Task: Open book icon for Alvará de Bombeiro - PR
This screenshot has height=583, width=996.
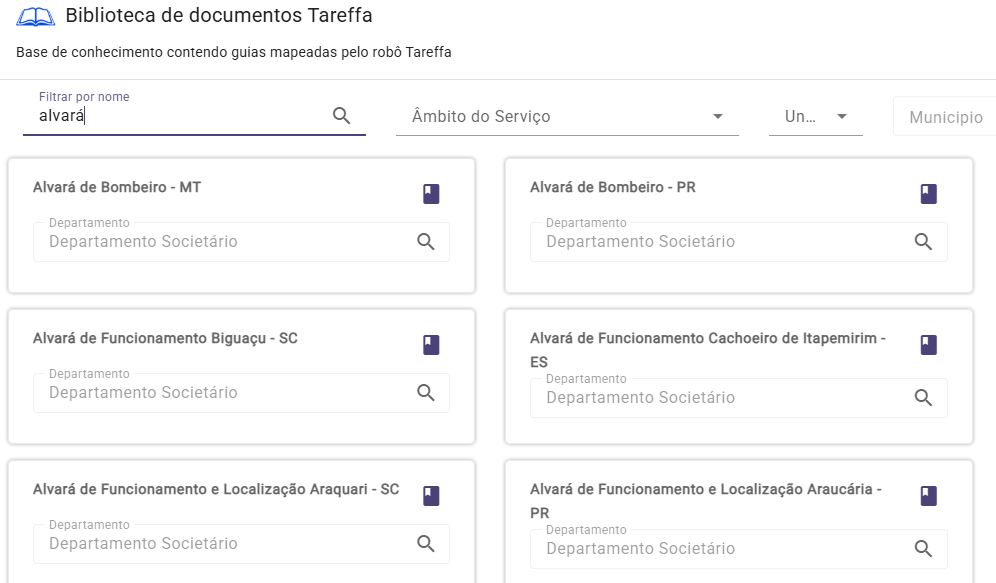Action: click(x=929, y=194)
